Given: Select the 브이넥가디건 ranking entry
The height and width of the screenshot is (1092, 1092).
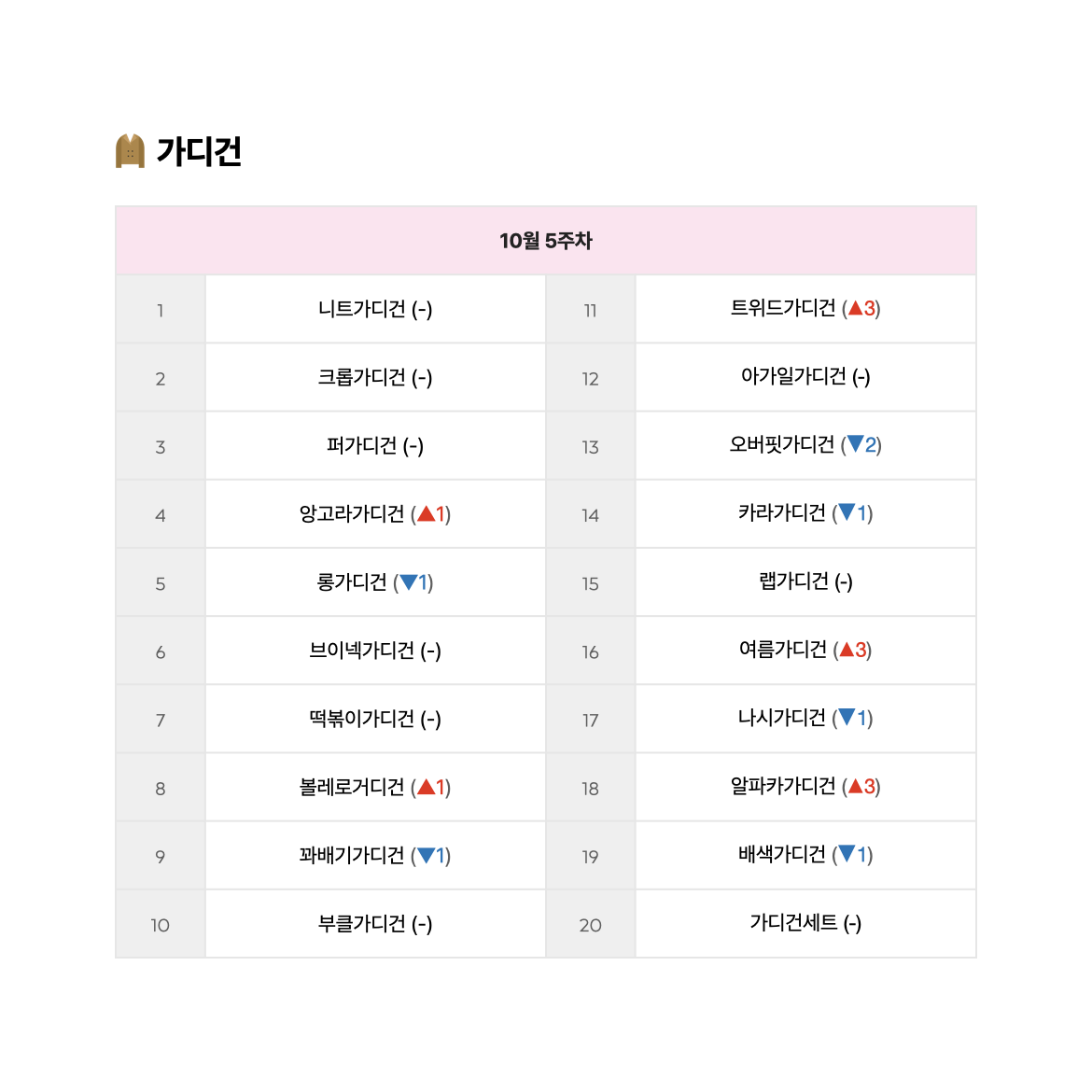Looking at the screenshot, I should (x=375, y=651).
